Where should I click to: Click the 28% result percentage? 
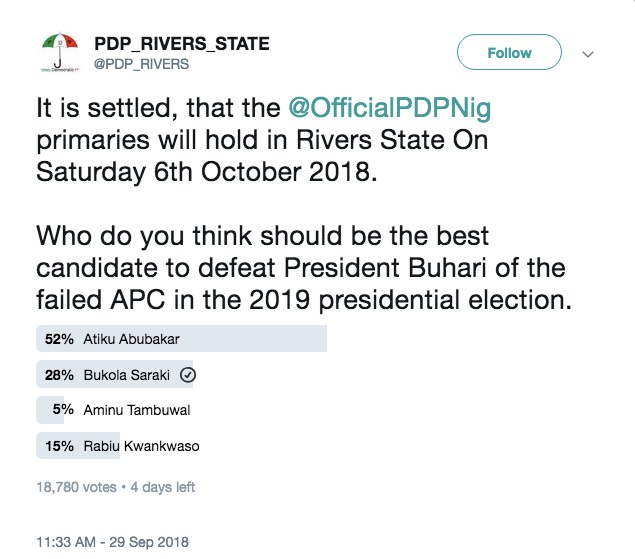[58, 376]
